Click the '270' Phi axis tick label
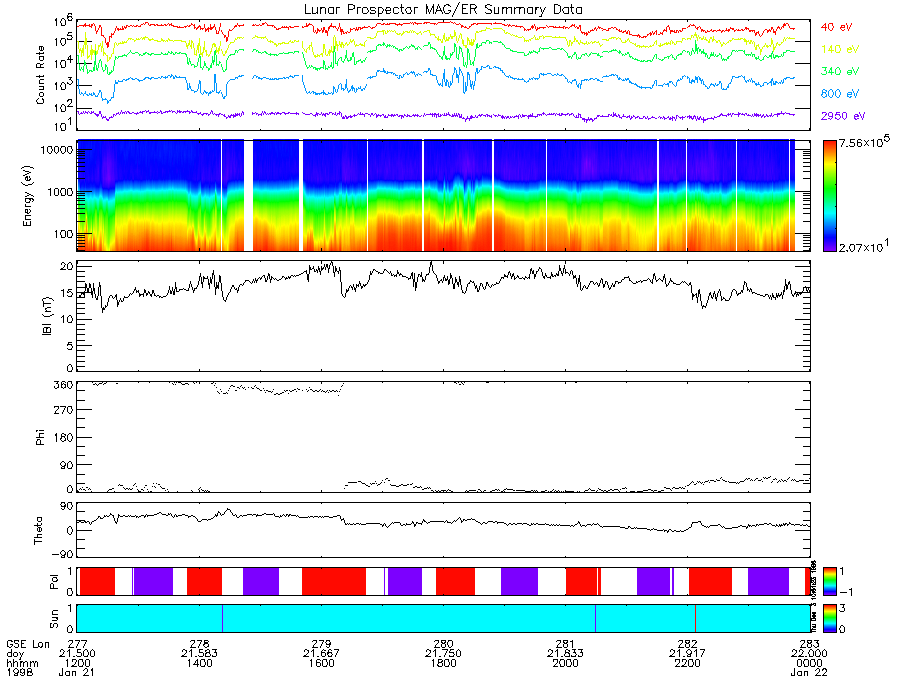Screen dimensions: 900x700 (64, 410)
